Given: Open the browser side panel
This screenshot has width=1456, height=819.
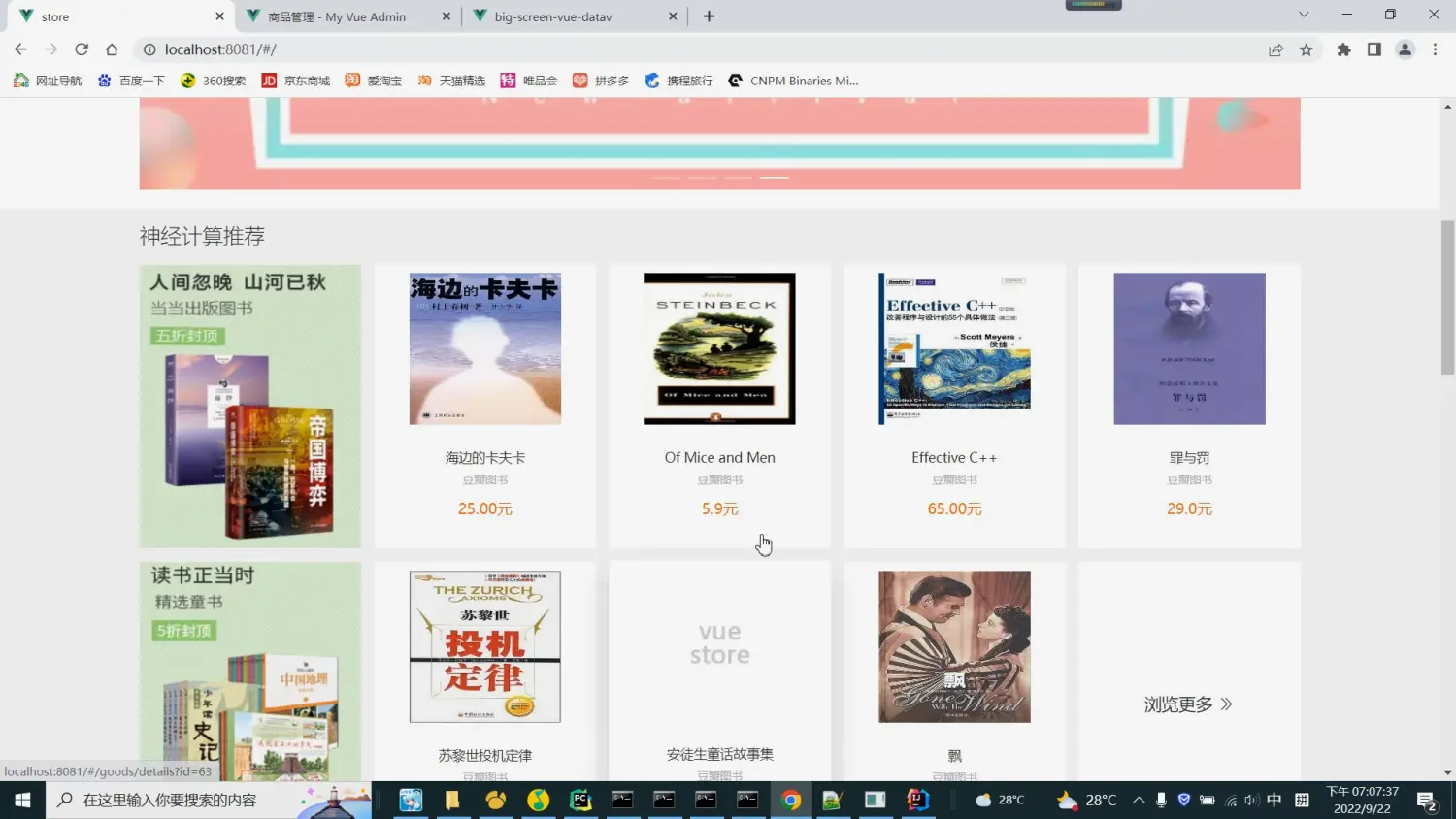Looking at the screenshot, I should [x=1373, y=49].
